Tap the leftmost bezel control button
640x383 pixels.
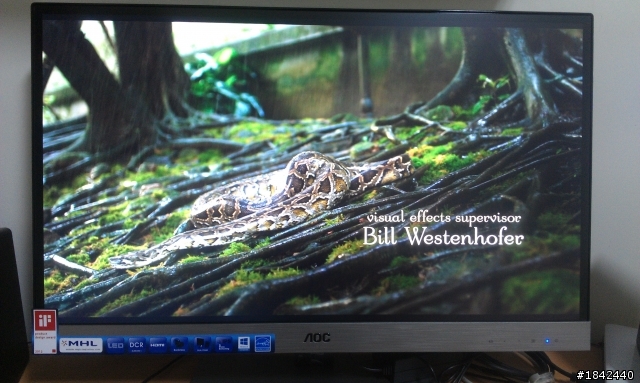point(491,341)
